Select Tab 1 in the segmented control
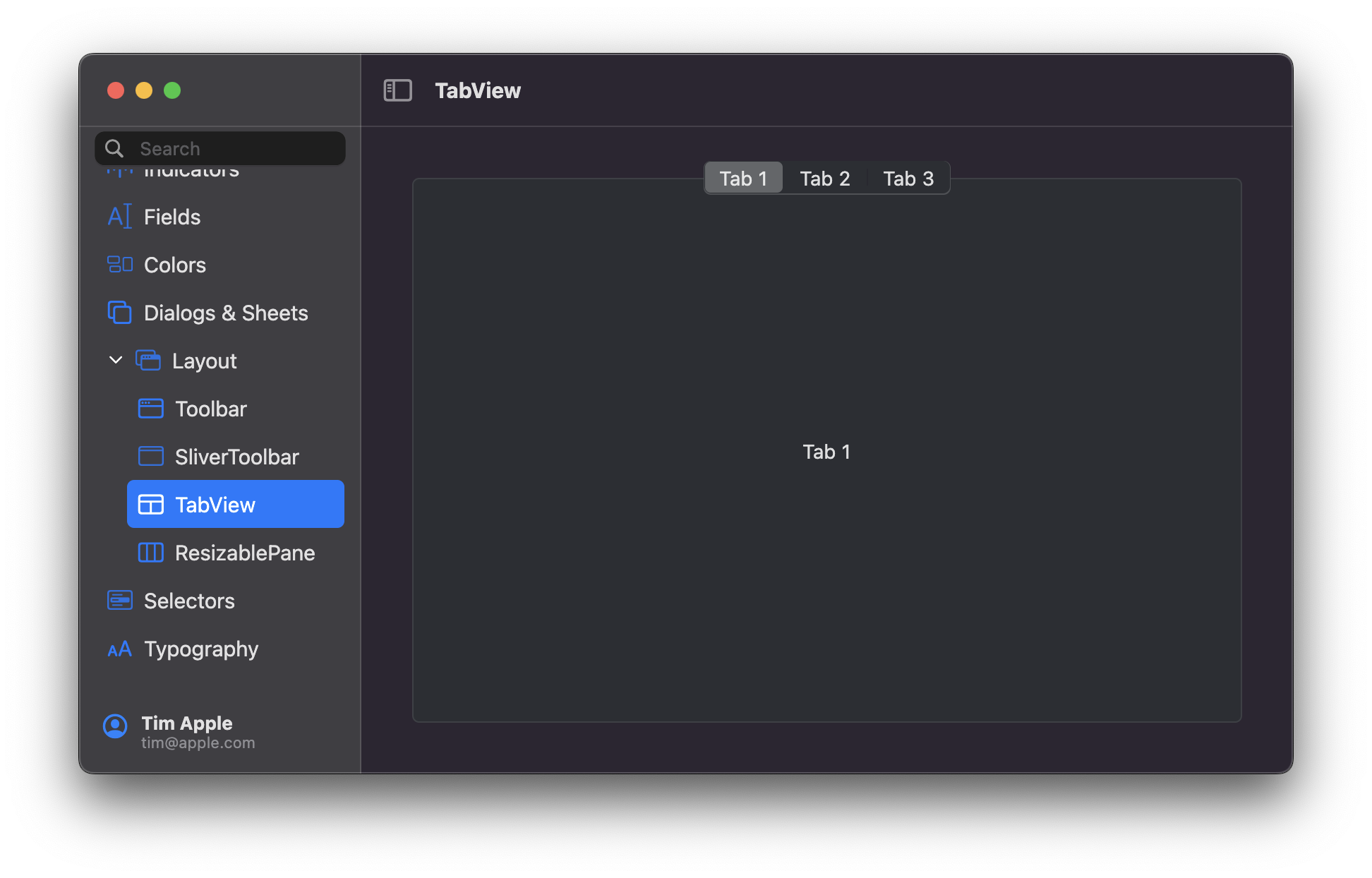 click(743, 179)
